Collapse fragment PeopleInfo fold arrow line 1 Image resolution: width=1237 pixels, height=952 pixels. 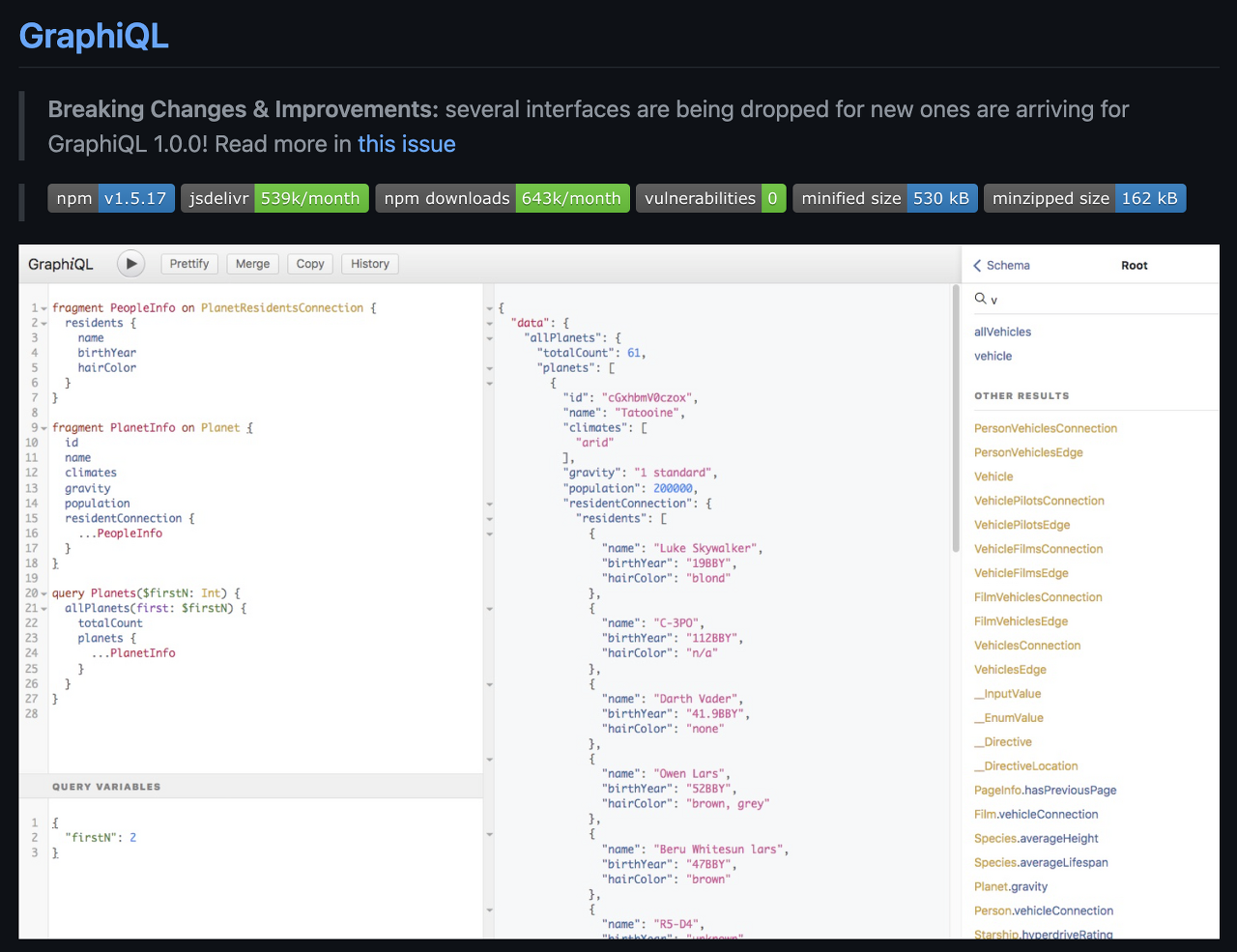pos(43,308)
